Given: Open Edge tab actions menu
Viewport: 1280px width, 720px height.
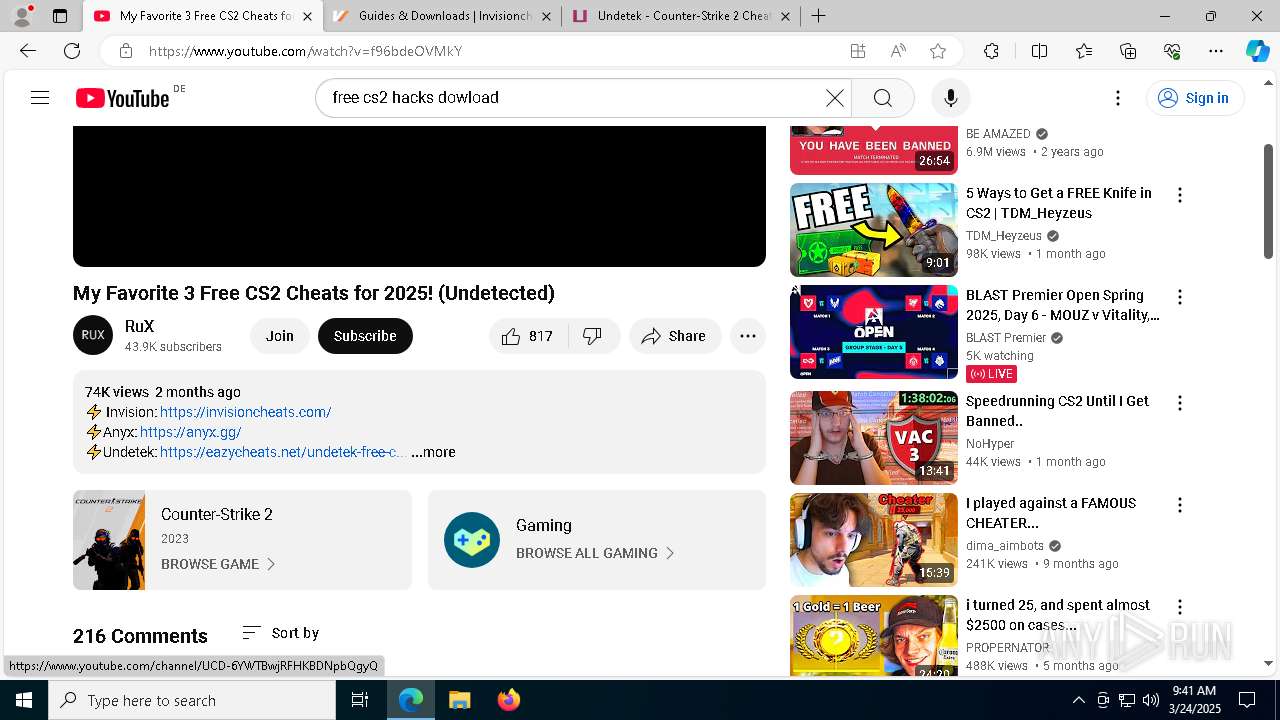Looking at the screenshot, I should 60,16.
